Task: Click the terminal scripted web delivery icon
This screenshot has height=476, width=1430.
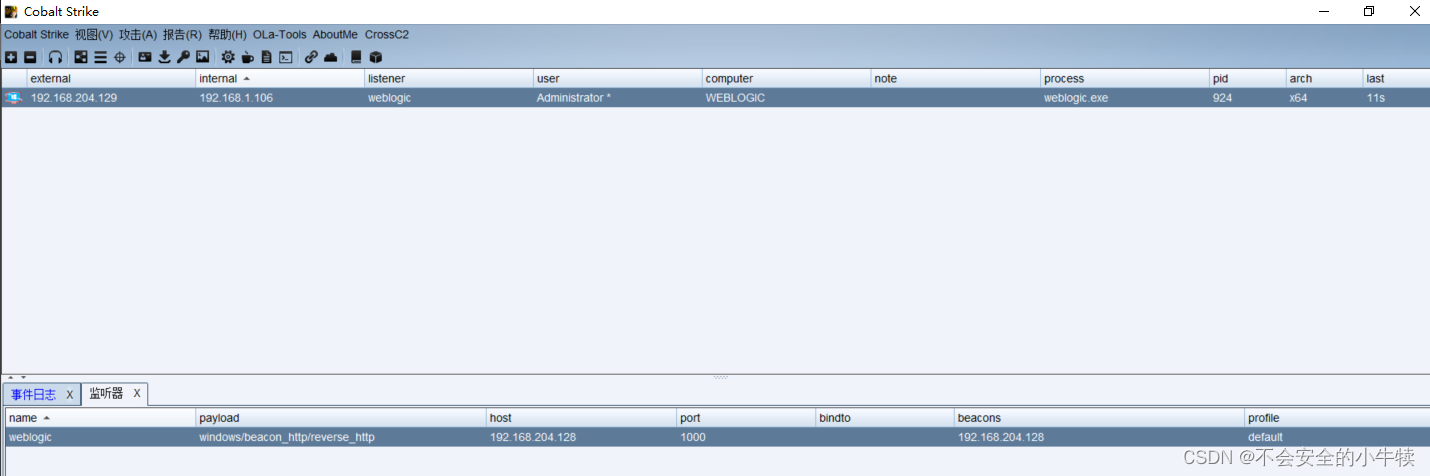Action: pyautogui.click(x=286, y=57)
